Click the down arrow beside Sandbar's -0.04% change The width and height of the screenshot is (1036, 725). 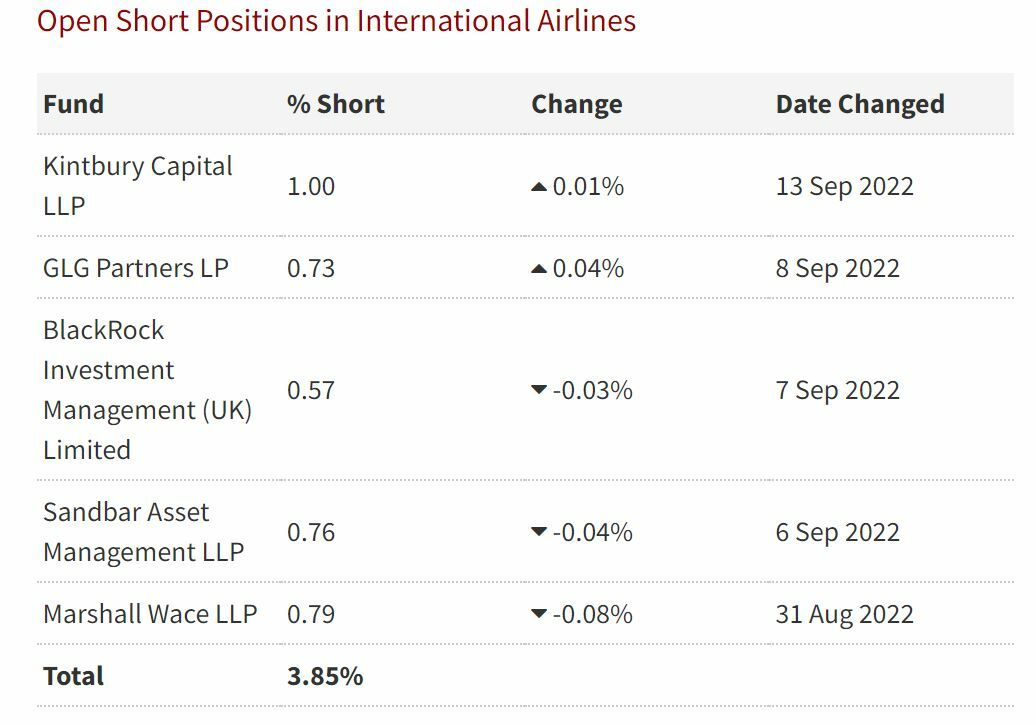point(539,532)
